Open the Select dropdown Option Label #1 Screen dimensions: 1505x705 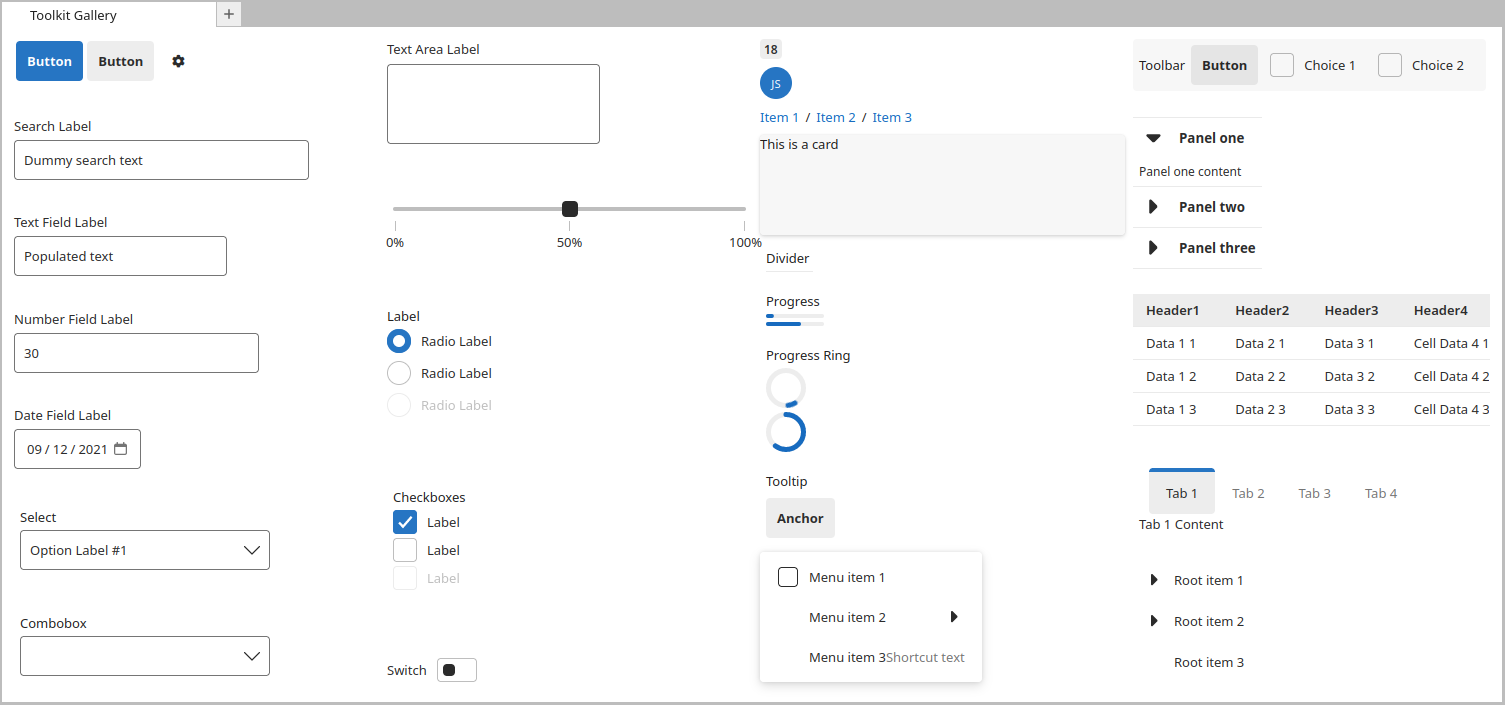(145, 550)
